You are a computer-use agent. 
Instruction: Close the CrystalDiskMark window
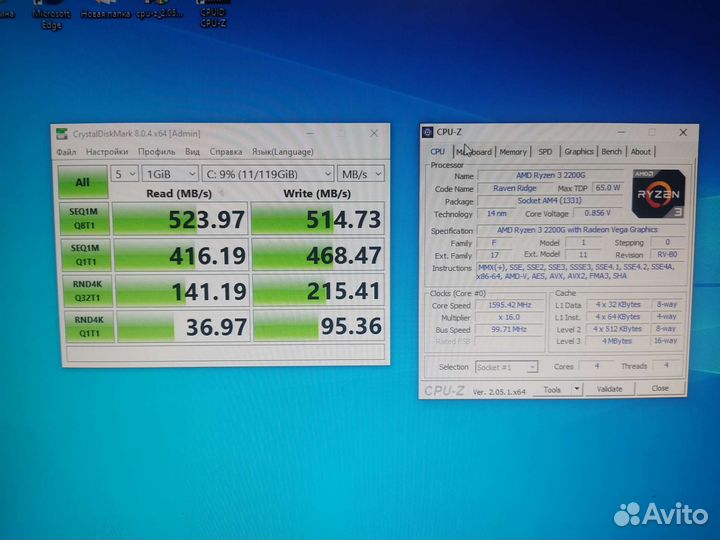tap(374, 133)
